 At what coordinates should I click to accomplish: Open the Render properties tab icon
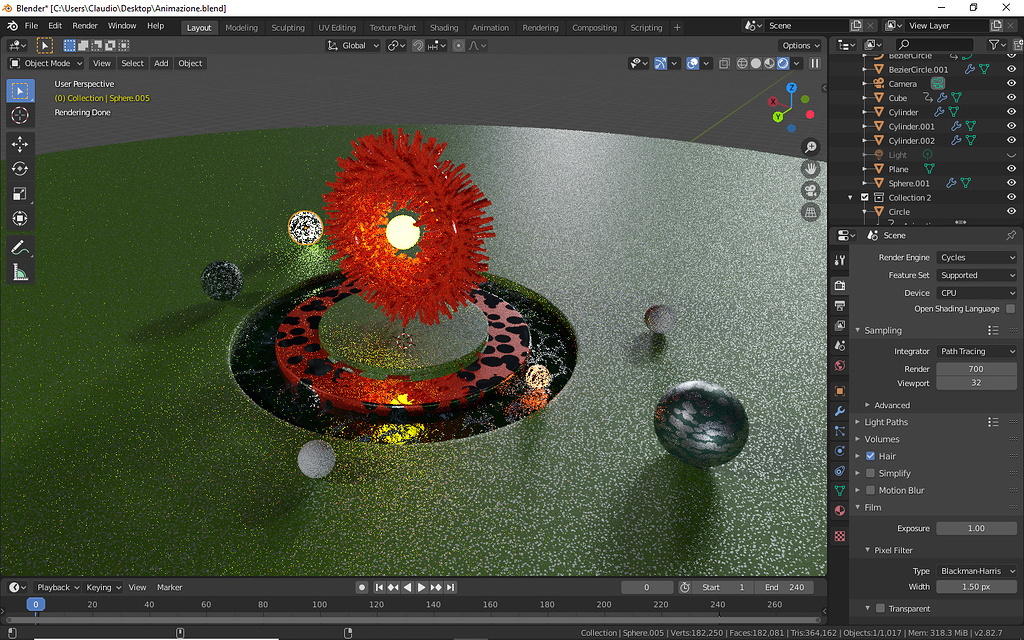tap(840, 285)
